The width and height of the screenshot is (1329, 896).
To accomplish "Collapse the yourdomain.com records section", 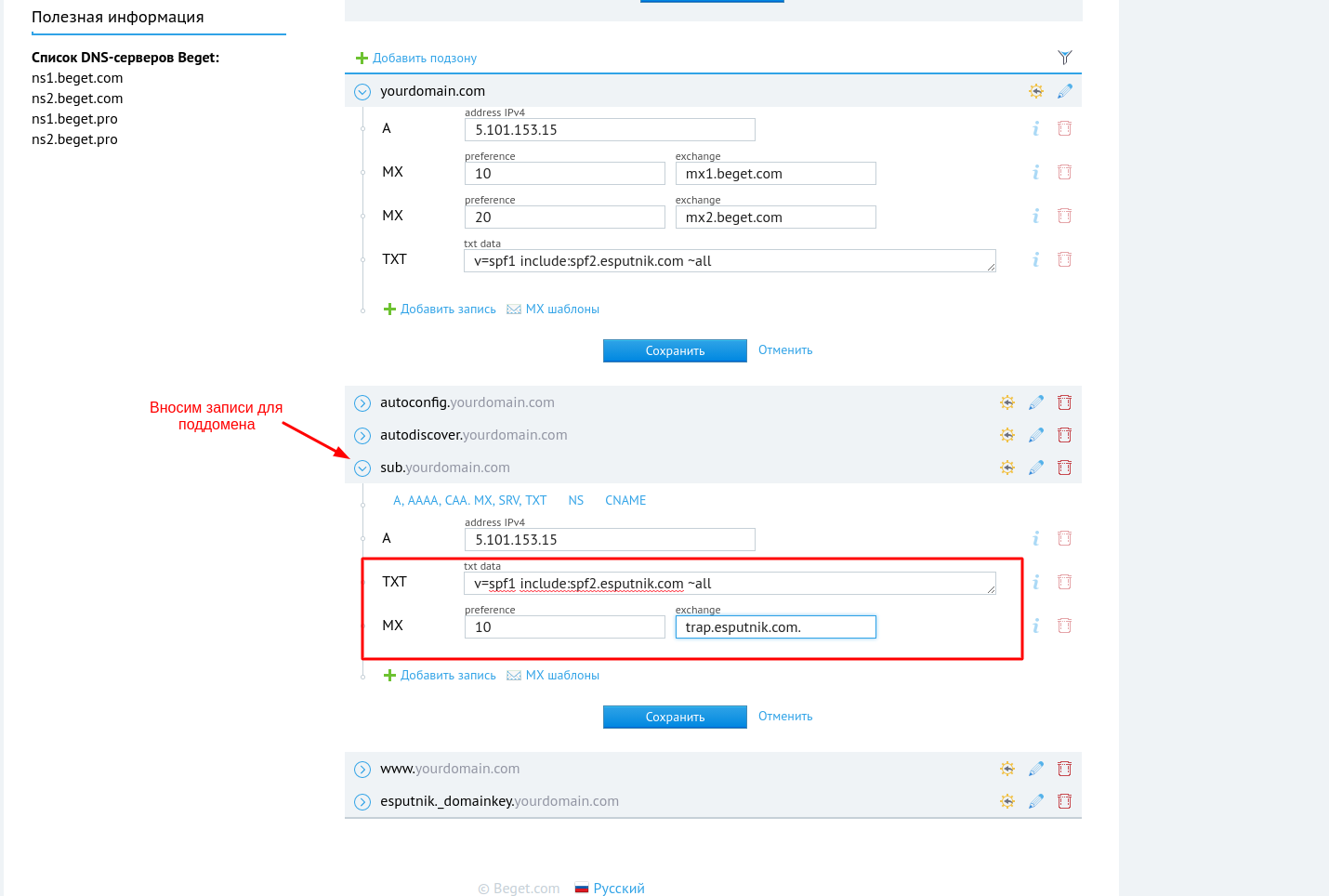I will 362,91.
